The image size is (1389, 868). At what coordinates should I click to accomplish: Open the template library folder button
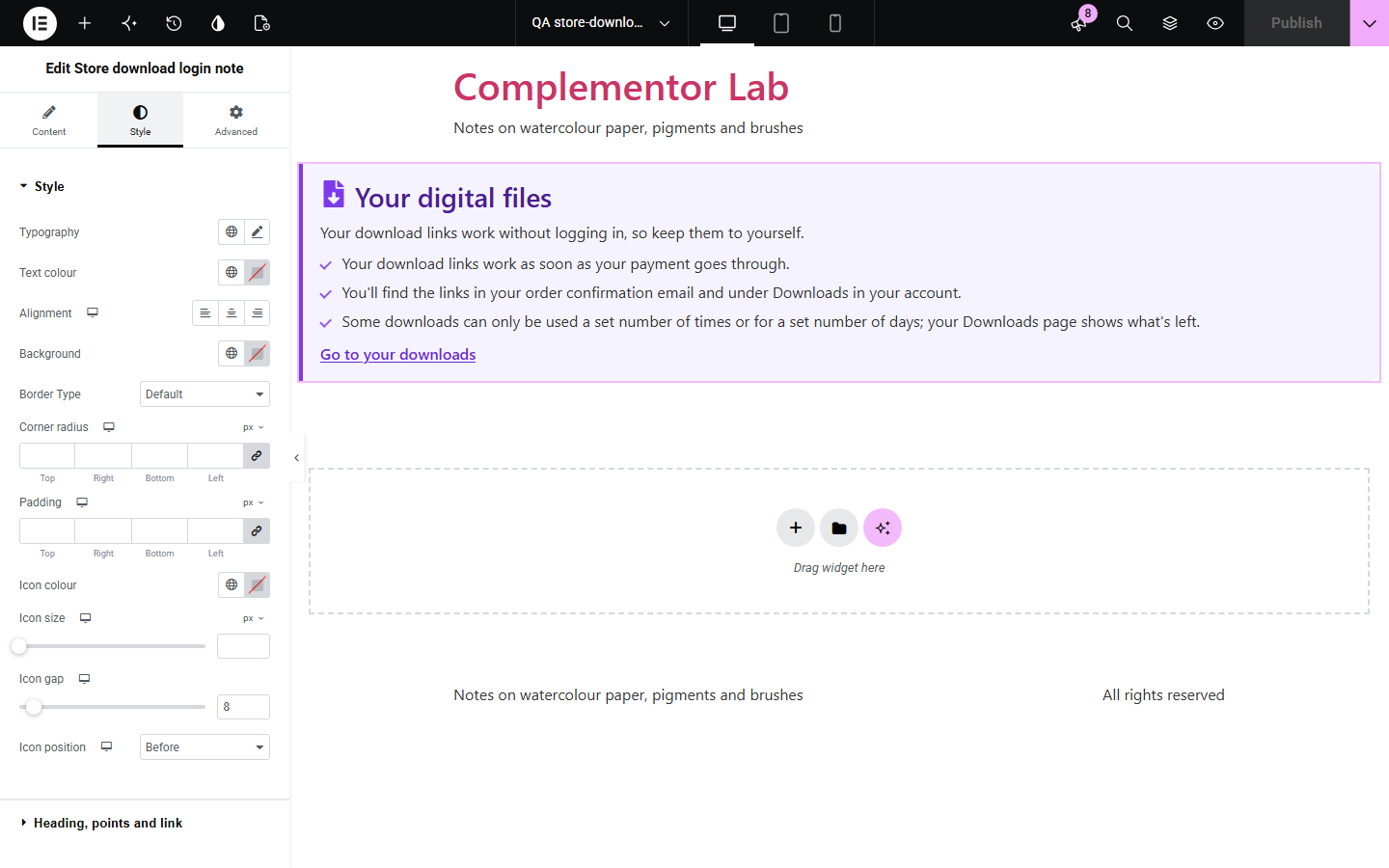839,528
